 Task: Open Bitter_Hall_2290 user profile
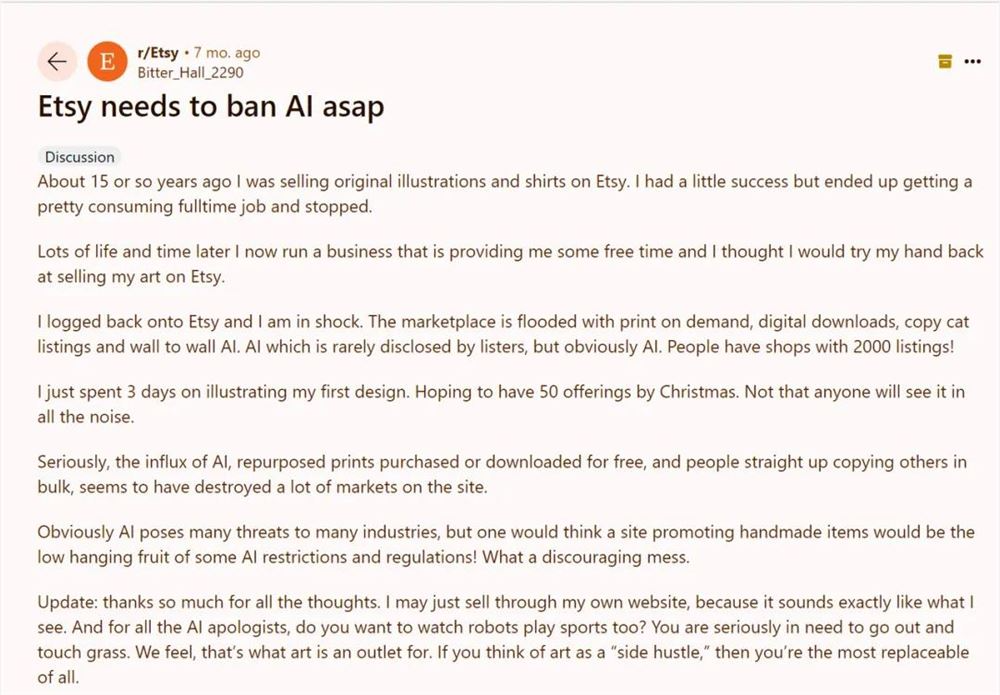pyautogui.click(x=190, y=72)
